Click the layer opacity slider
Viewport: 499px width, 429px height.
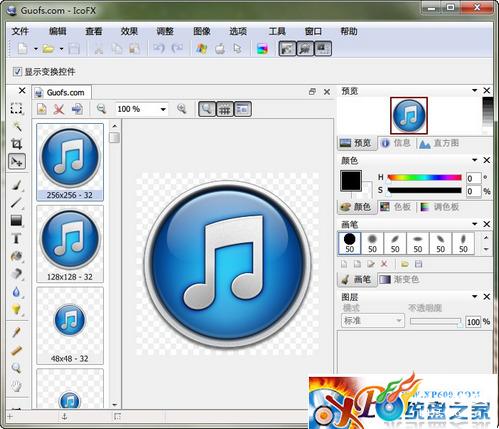[436, 322]
